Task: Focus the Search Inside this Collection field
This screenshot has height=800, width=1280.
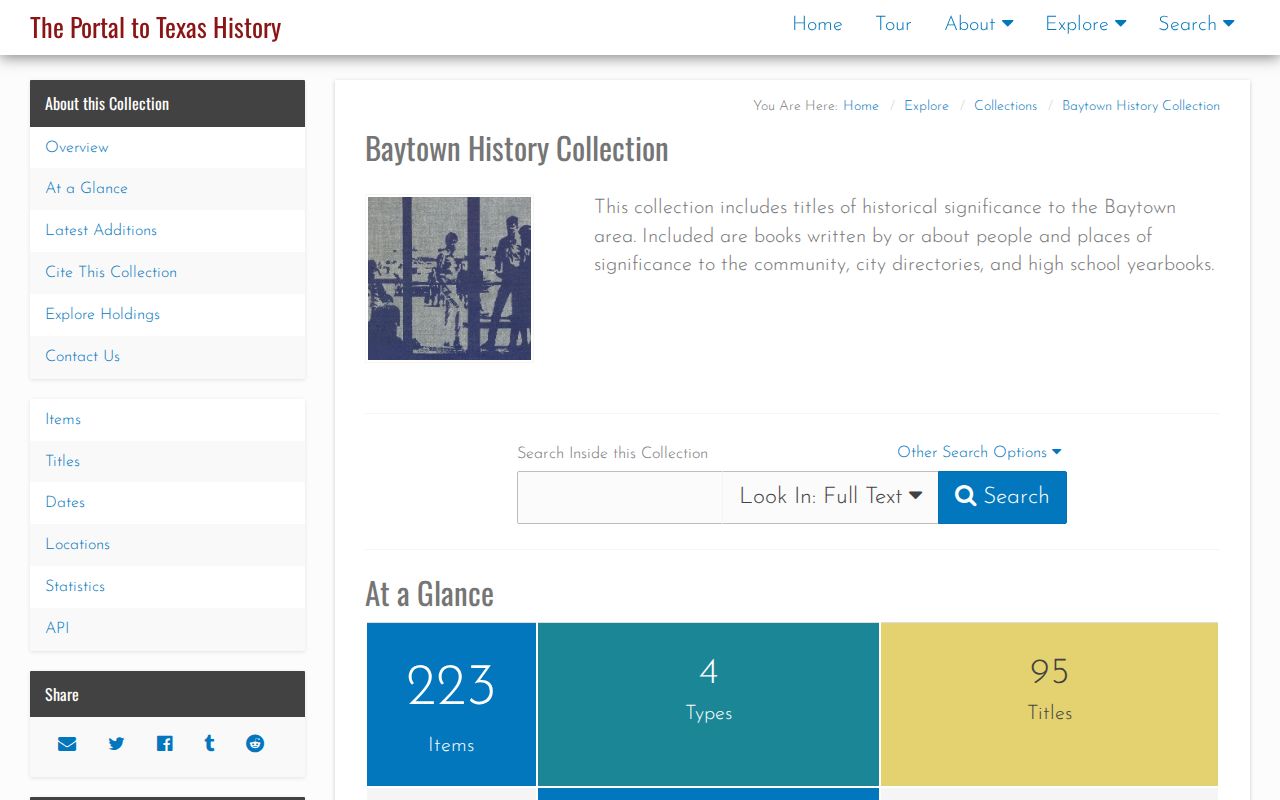Action: [620, 497]
